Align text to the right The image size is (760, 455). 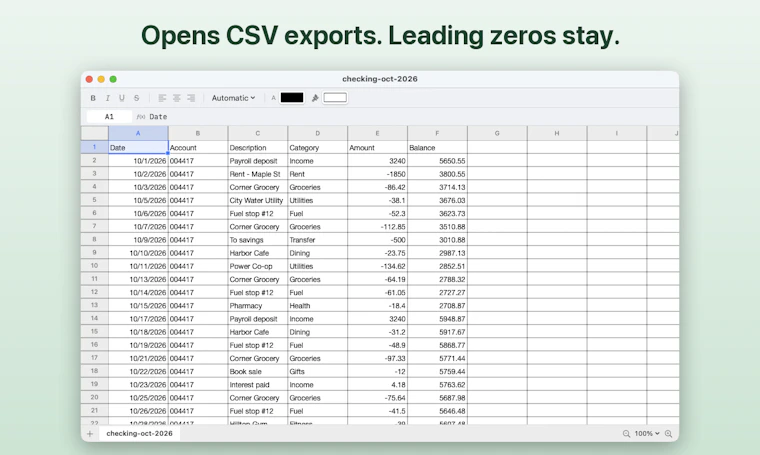click(x=191, y=98)
